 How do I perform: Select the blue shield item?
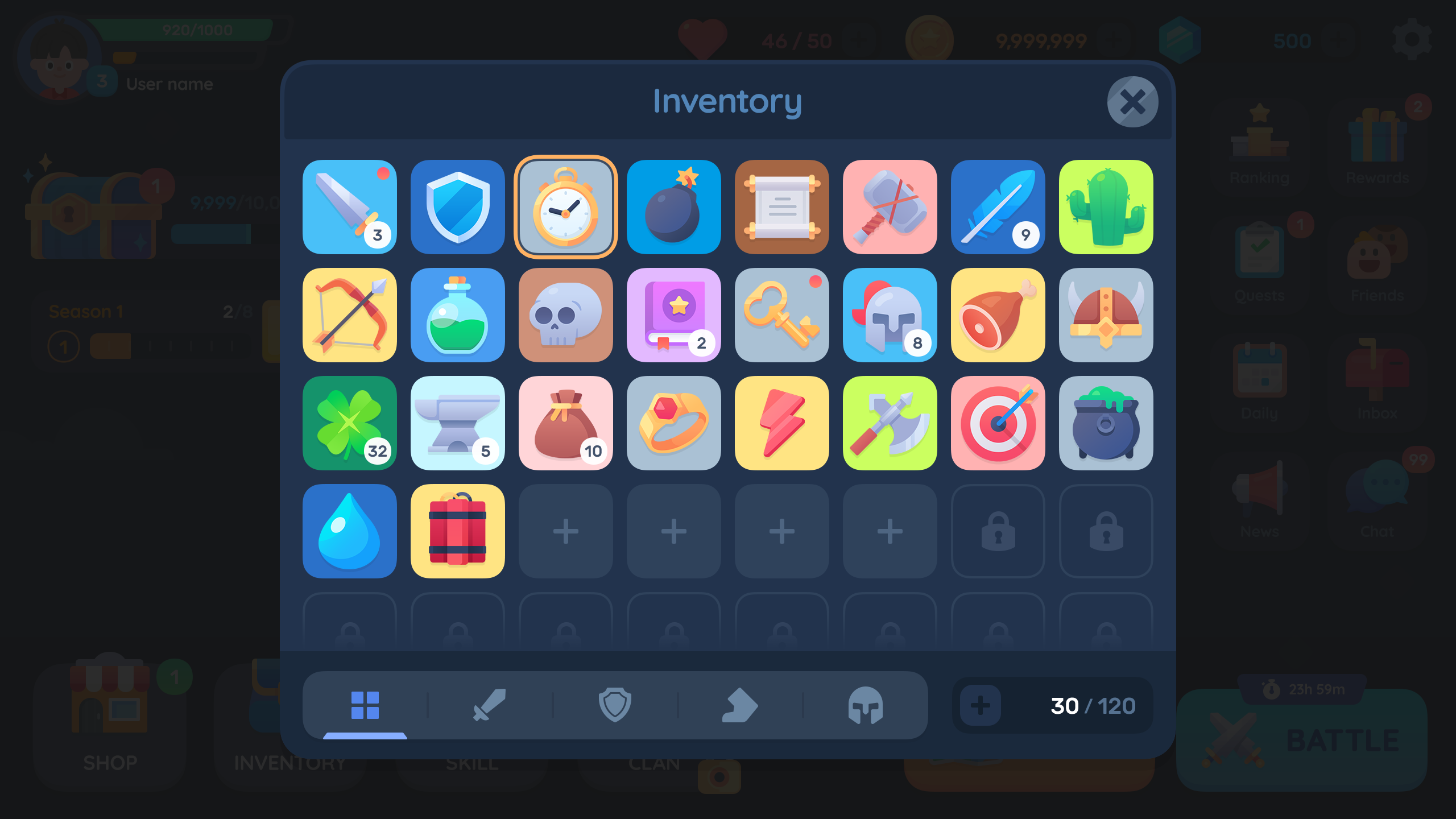[x=457, y=207]
